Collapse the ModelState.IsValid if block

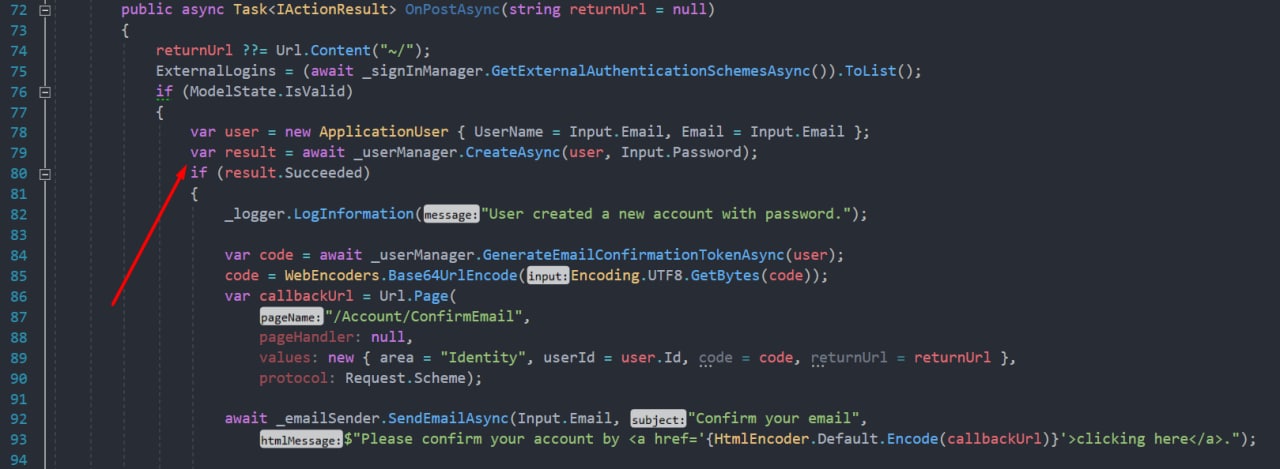coord(43,91)
